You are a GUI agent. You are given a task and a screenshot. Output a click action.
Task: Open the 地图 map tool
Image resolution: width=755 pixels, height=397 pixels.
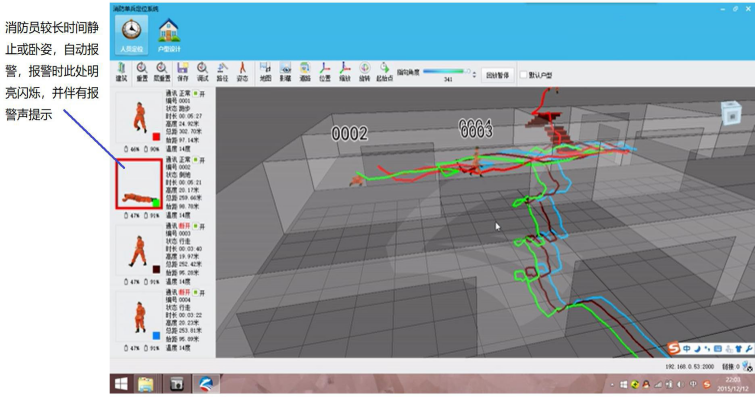[265, 71]
